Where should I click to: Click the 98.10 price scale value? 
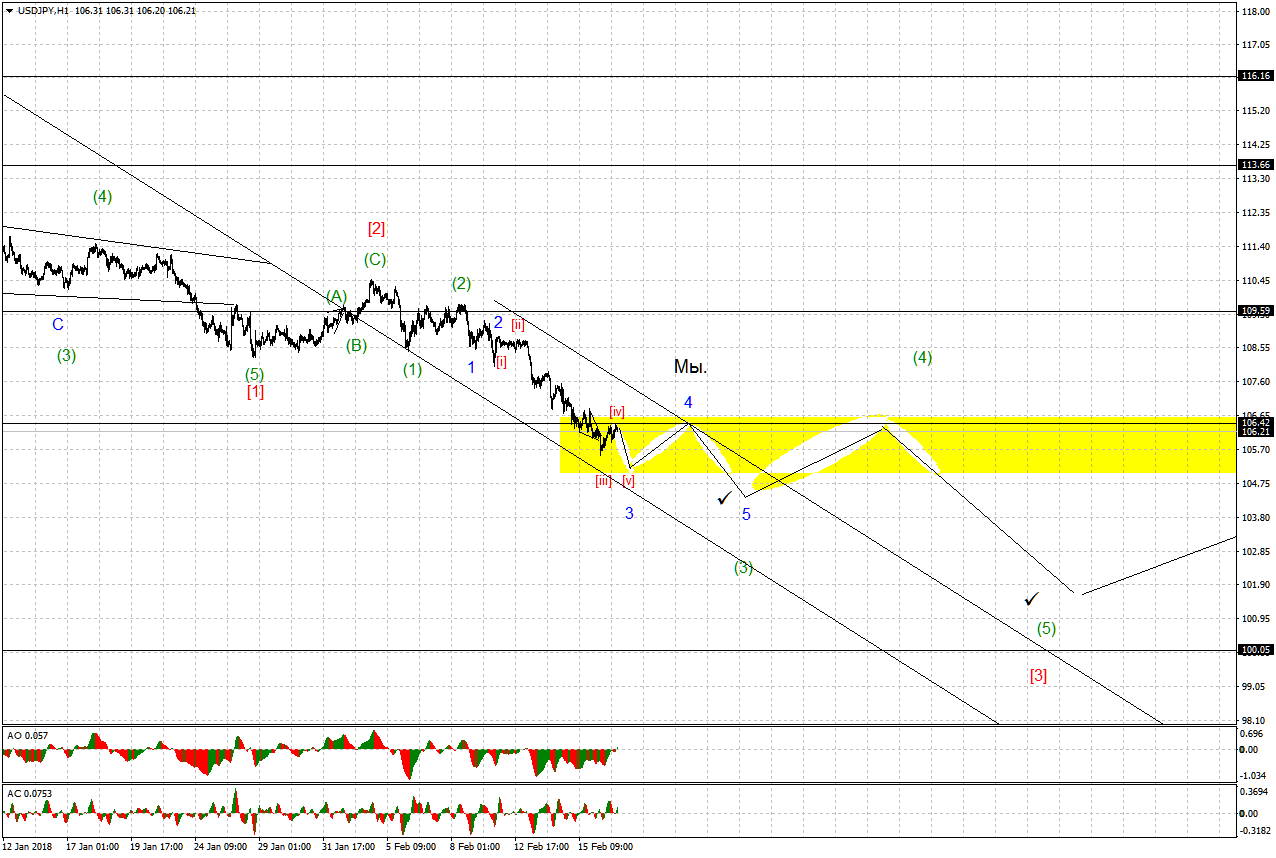pyautogui.click(x=1252, y=720)
